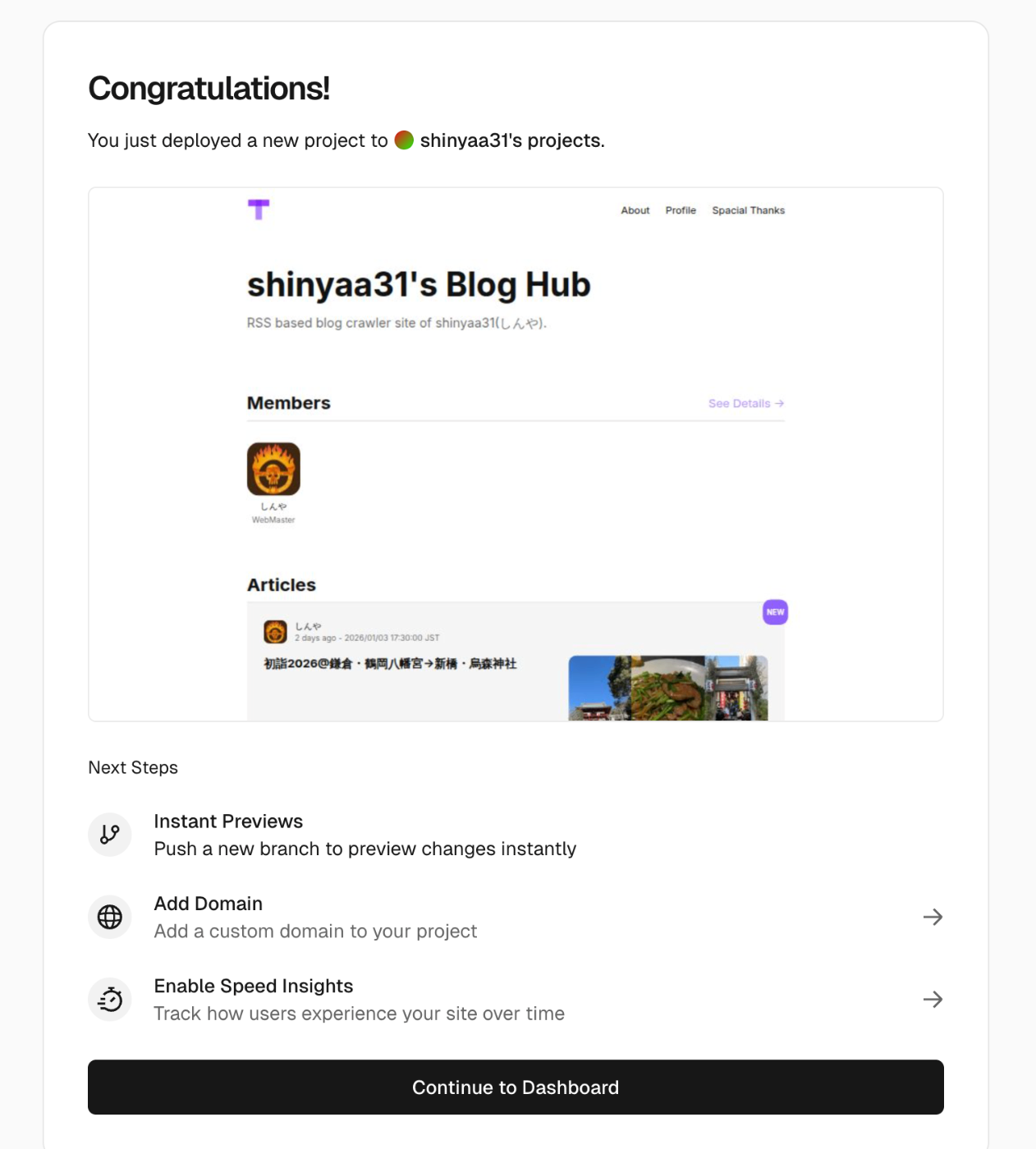Click the purple NEW badge
Image resolution: width=1036 pixels, height=1149 pixels.
click(x=775, y=612)
